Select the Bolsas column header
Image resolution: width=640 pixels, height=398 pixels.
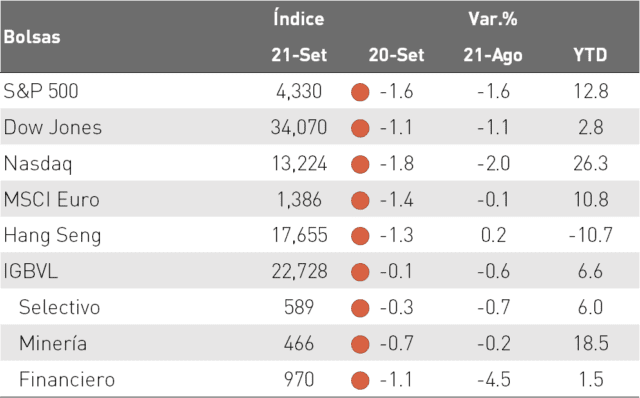pos(32,37)
